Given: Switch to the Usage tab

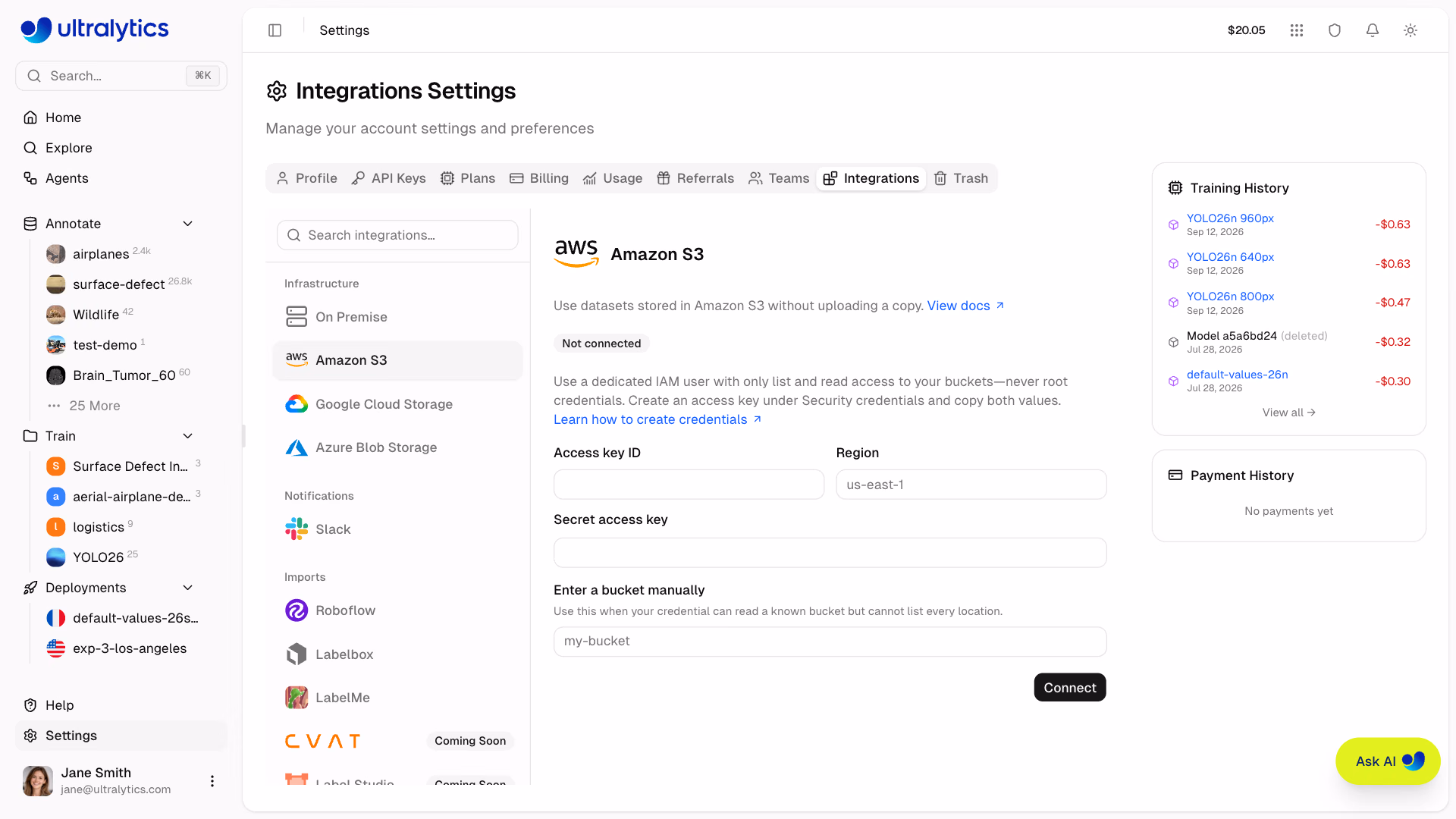Looking at the screenshot, I should pyautogui.click(x=613, y=178).
